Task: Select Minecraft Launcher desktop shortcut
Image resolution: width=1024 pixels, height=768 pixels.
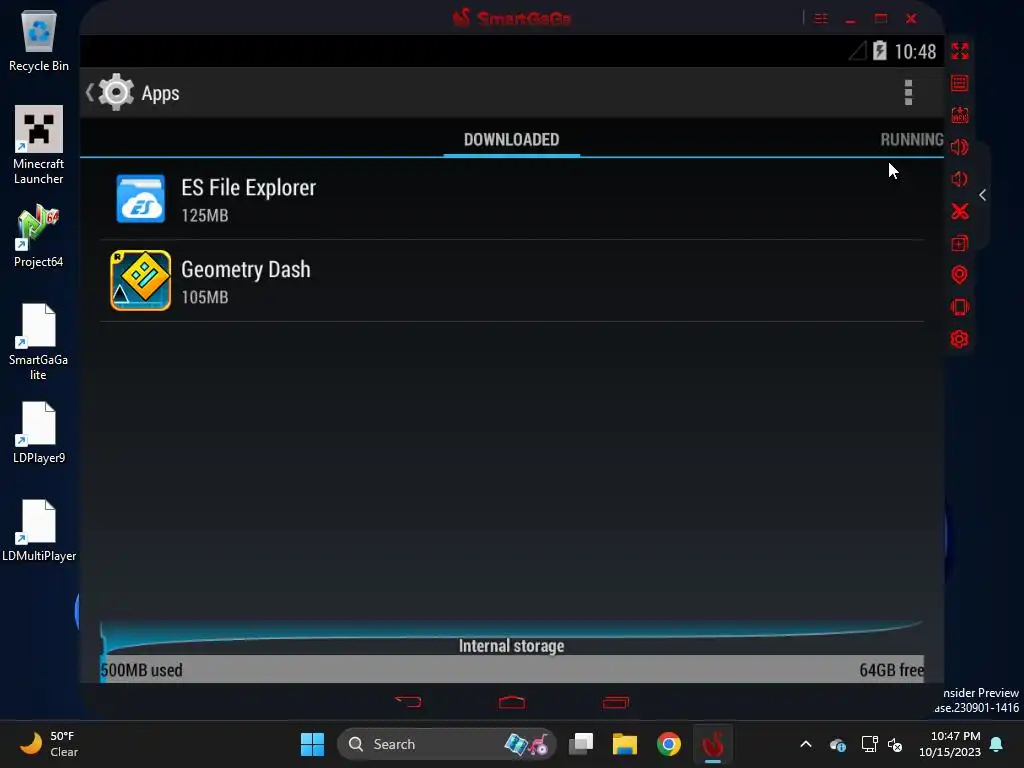Action: coord(39,145)
